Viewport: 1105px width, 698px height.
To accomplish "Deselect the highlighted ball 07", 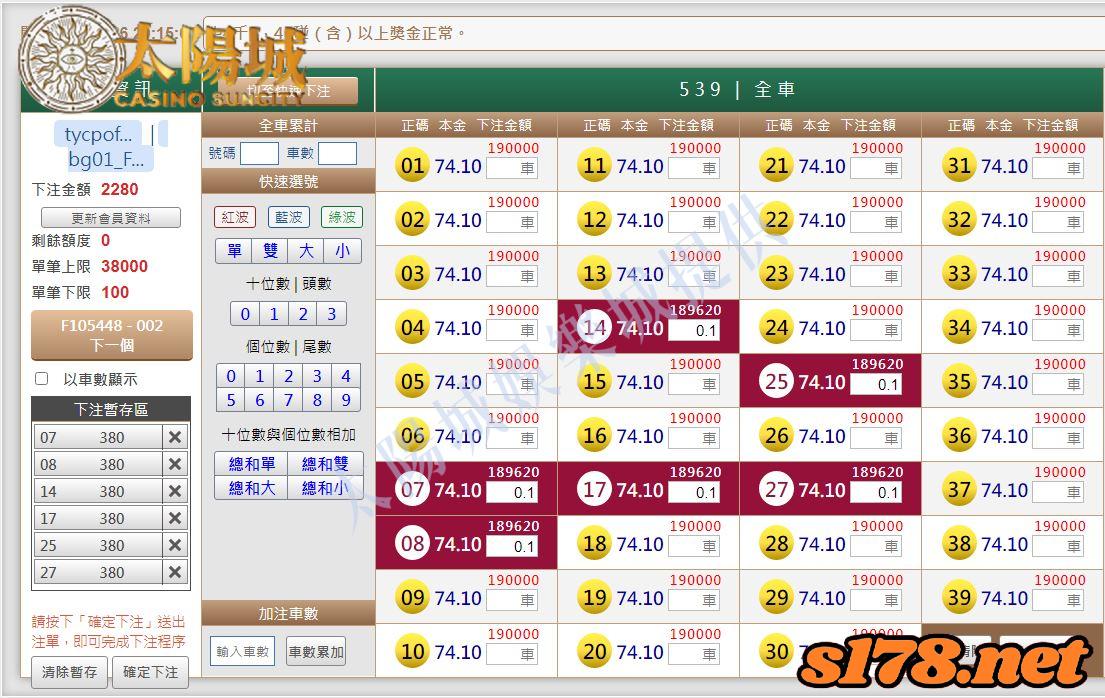I will 412,489.
